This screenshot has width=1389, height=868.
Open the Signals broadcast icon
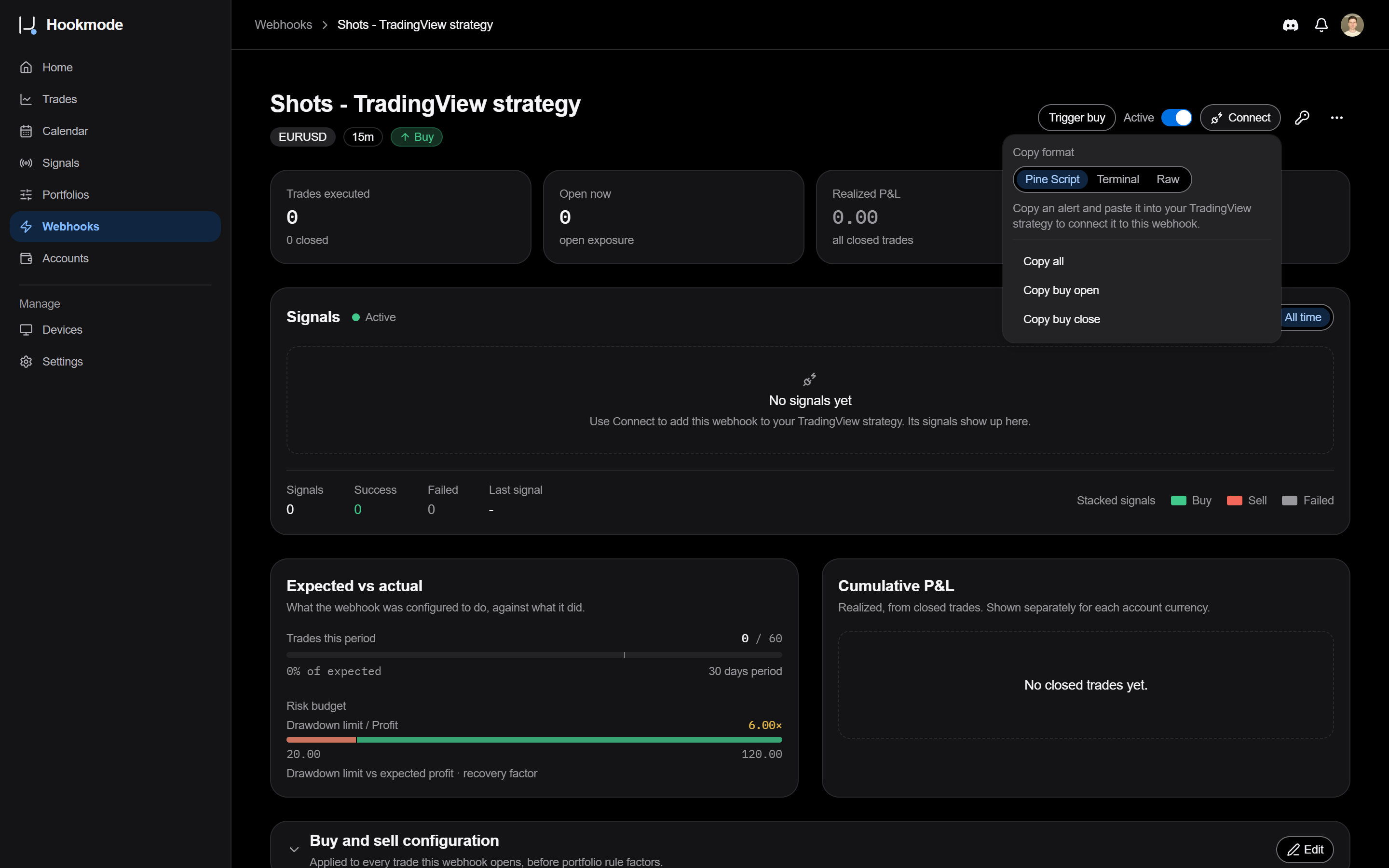(26, 163)
